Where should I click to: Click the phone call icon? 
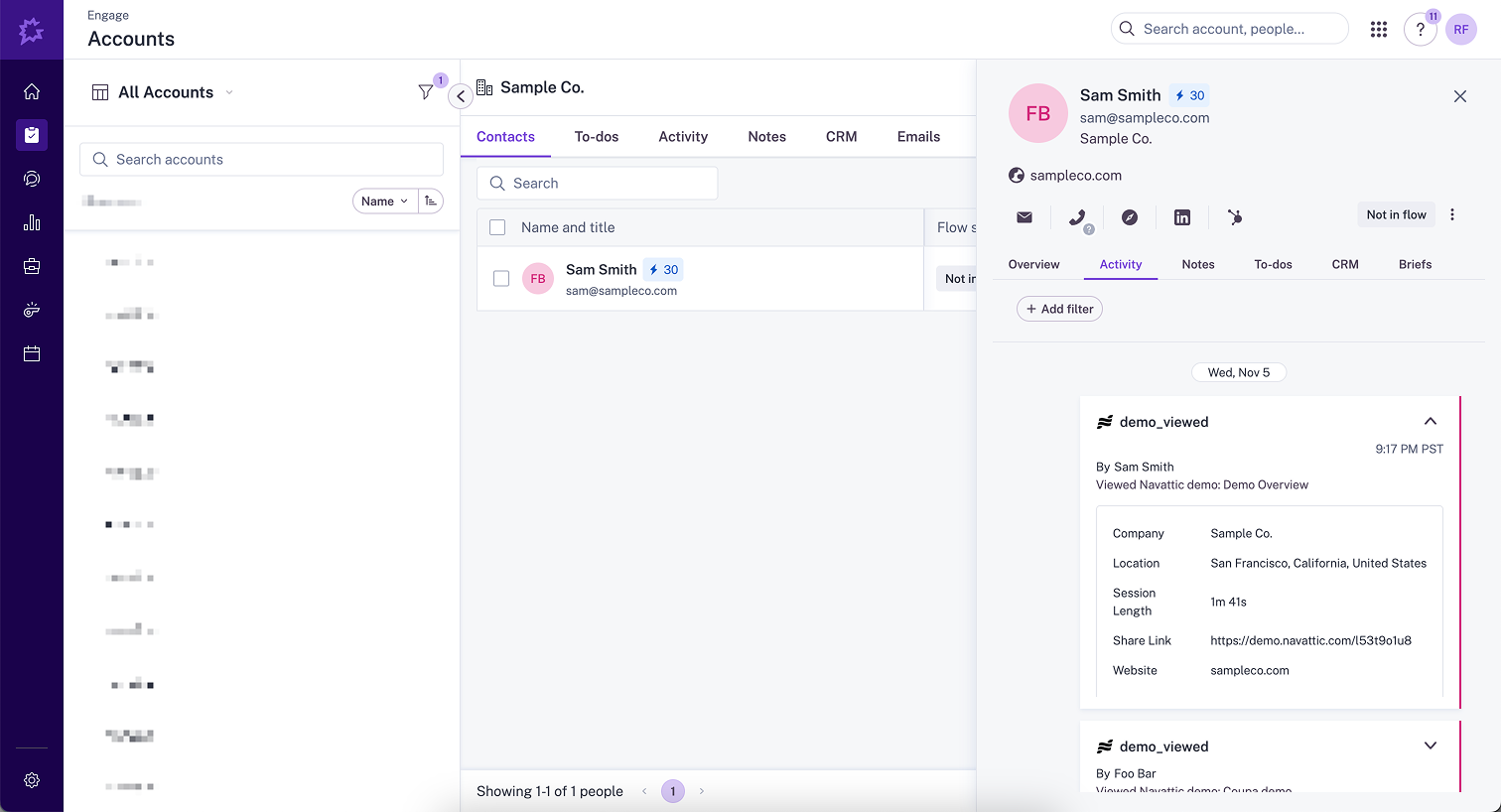[x=1077, y=217]
